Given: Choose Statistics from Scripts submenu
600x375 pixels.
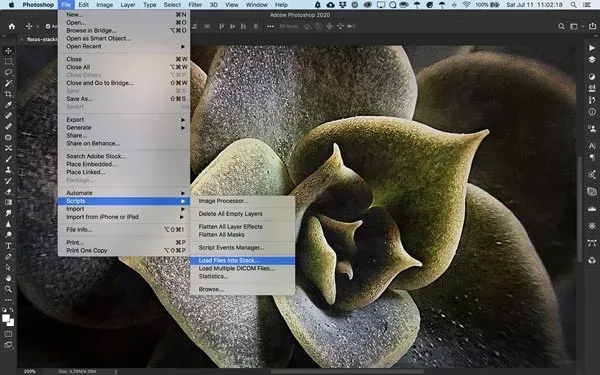Looking at the screenshot, I should [x=243, y=276].
